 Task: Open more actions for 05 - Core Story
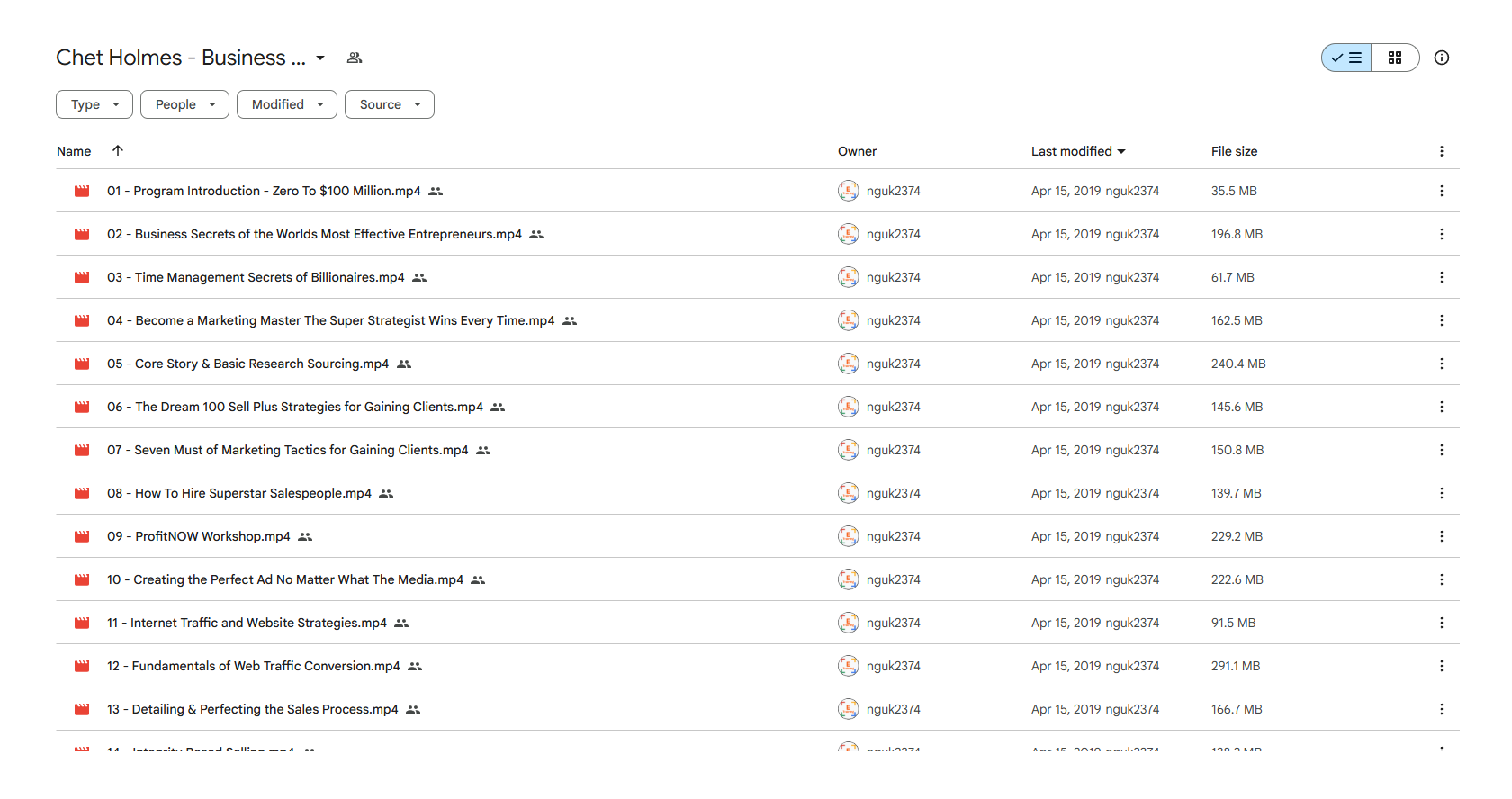click(1442, 364)
